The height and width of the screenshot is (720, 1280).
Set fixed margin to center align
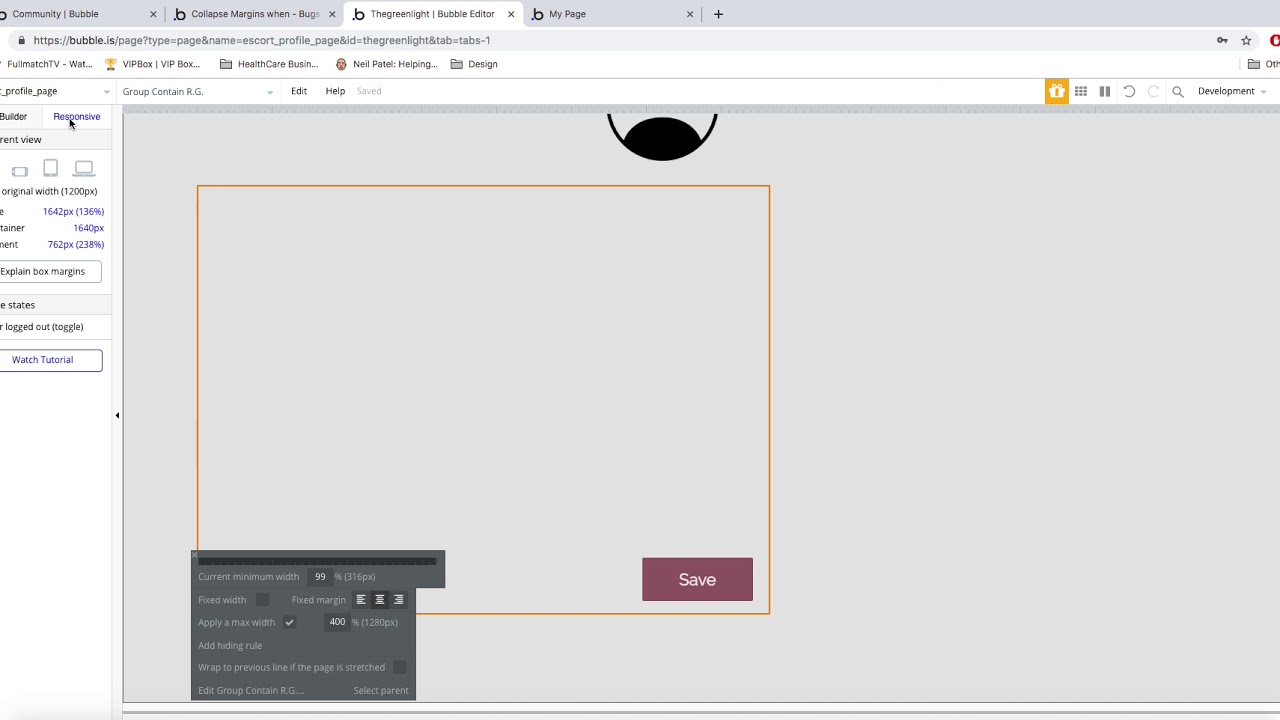click(379, 600)
